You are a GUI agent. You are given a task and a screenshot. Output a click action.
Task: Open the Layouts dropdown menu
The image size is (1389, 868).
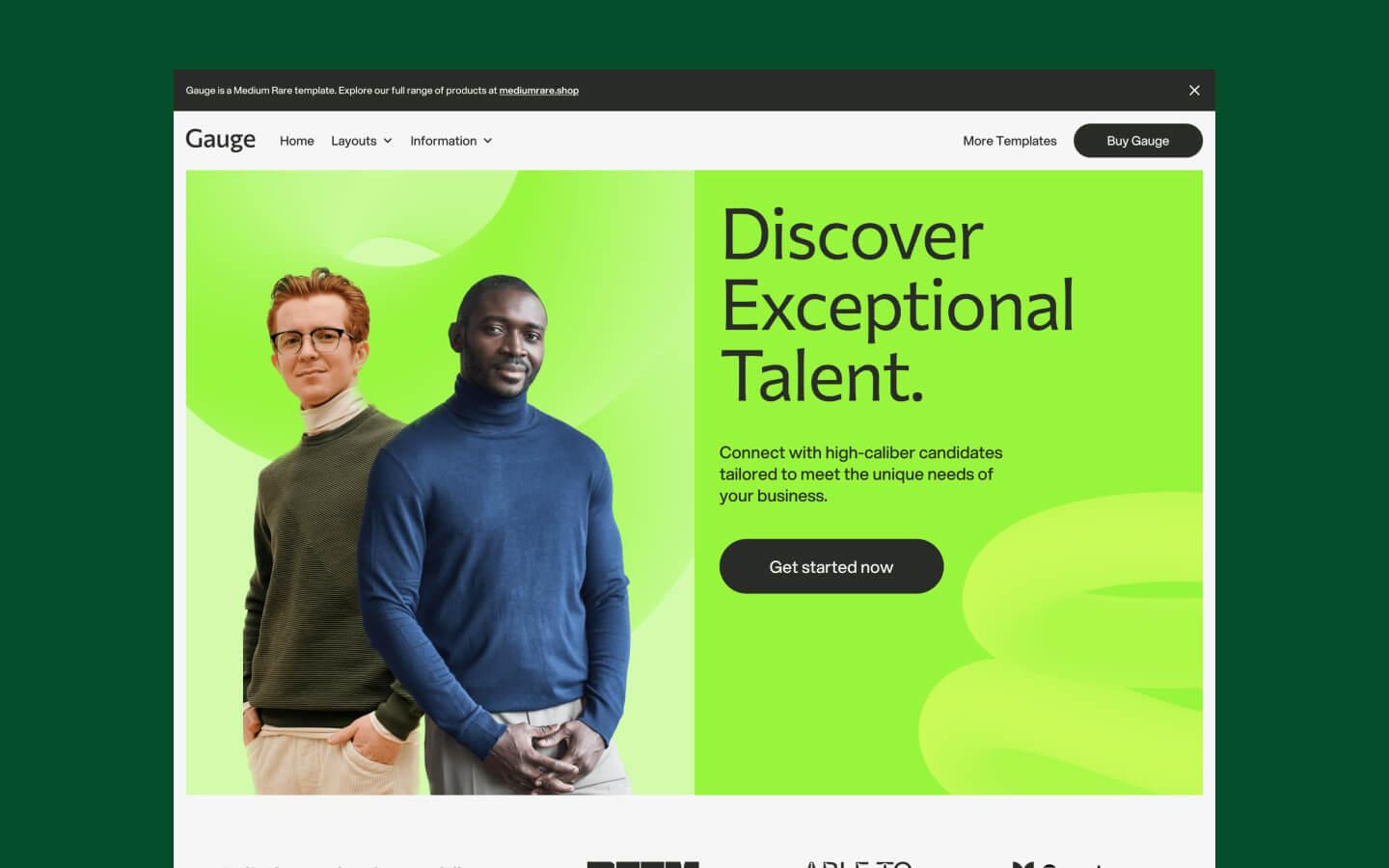[x=362, y=141]
